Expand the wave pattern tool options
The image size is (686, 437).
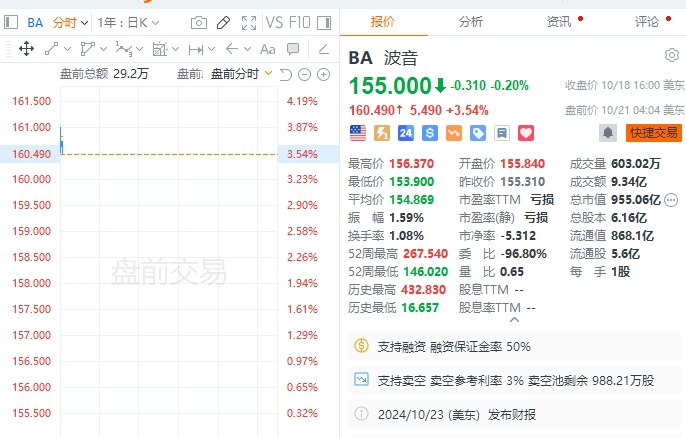[140, 49]
